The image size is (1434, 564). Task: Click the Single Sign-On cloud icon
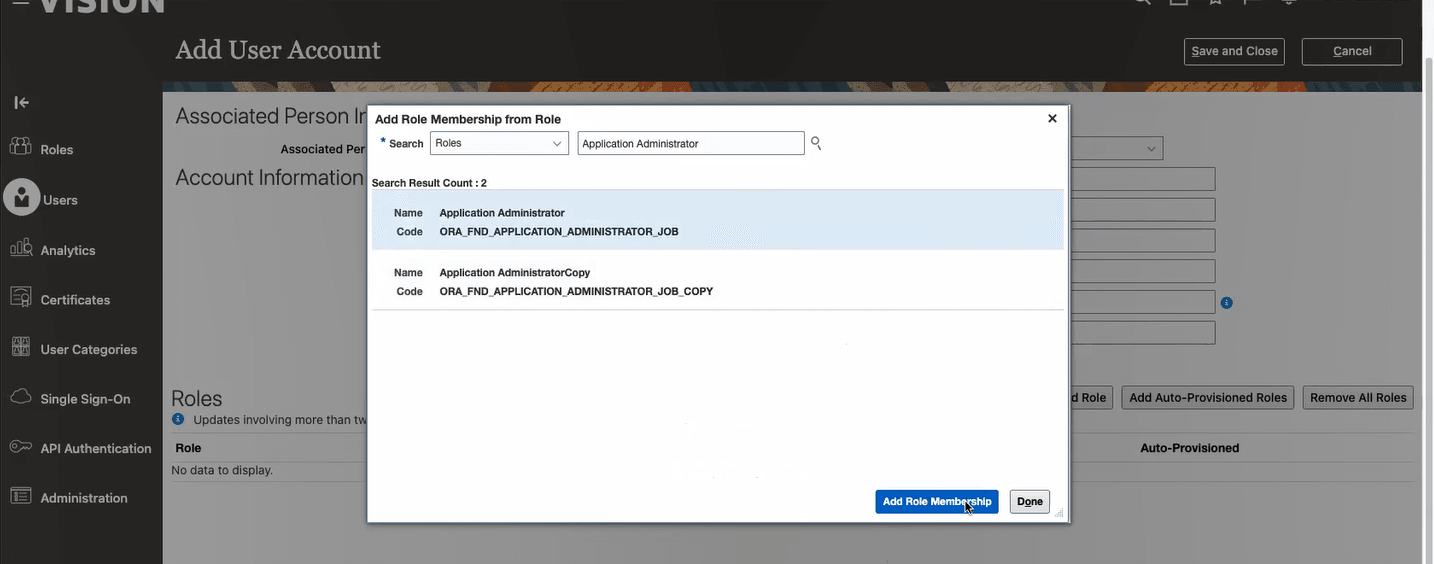pyautogui.click(x=21, y=398)
